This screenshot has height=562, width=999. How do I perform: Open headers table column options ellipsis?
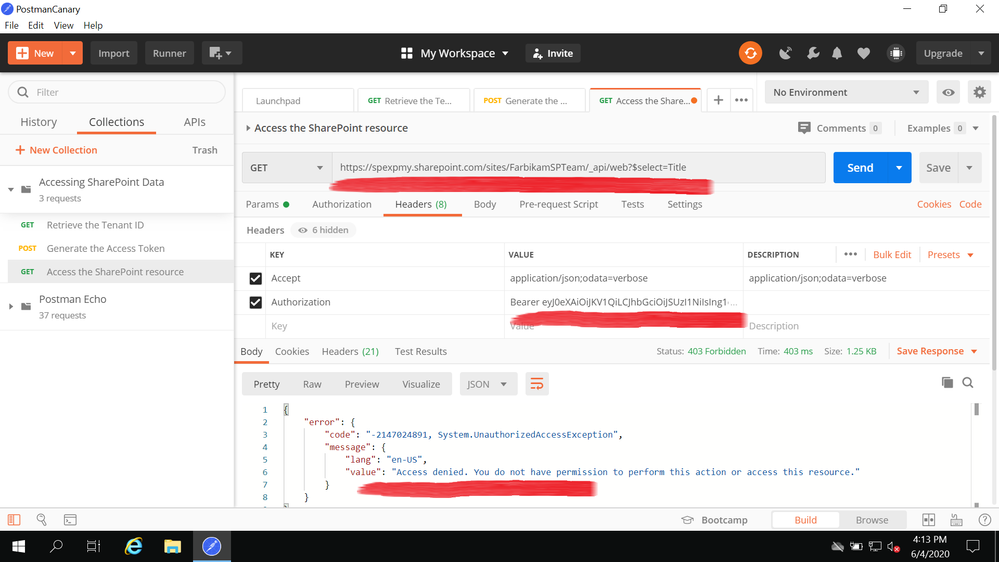tap(851, 254)
